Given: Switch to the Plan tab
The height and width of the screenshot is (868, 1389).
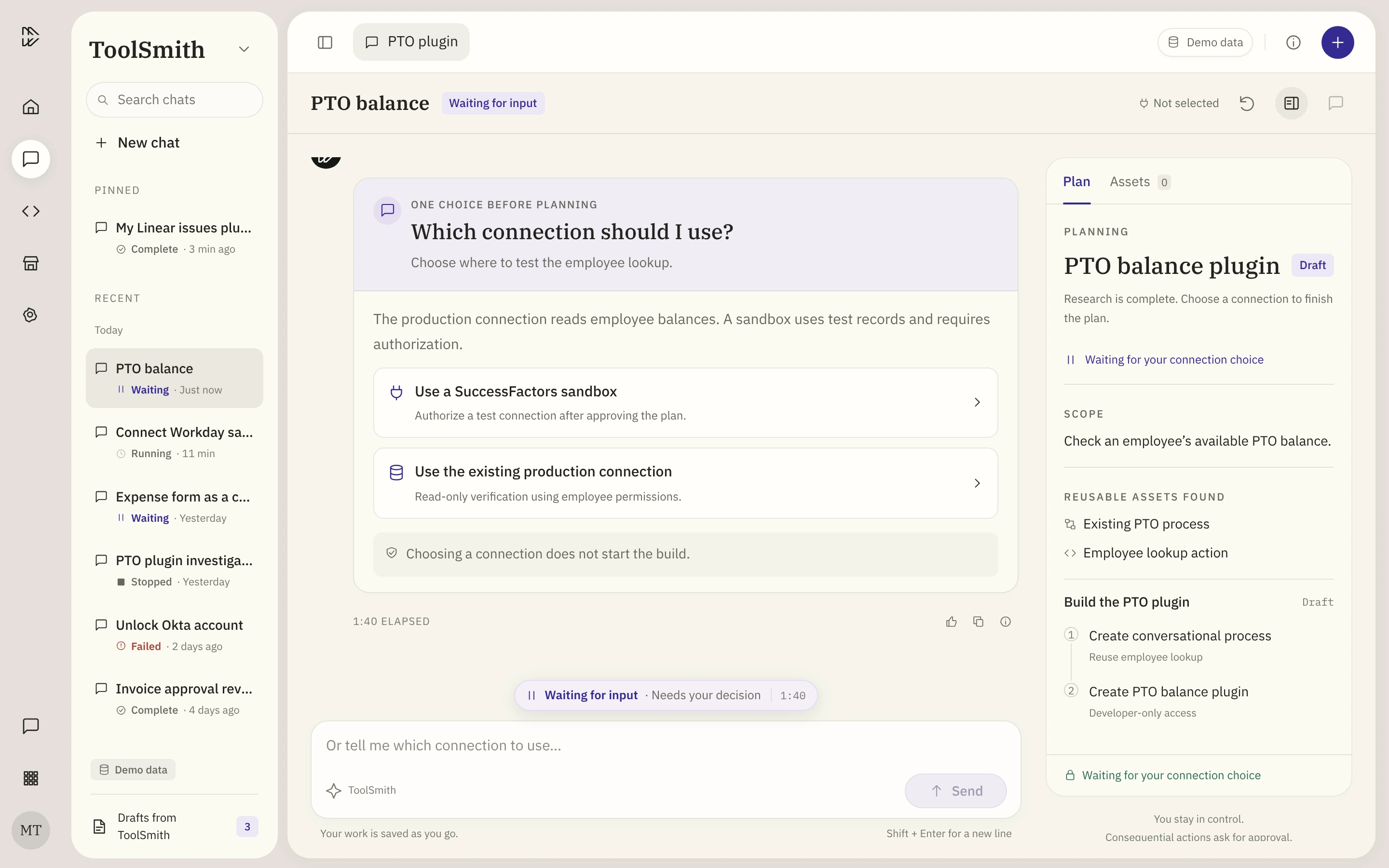Looking at the screenshot, I should pos(1076,182).
